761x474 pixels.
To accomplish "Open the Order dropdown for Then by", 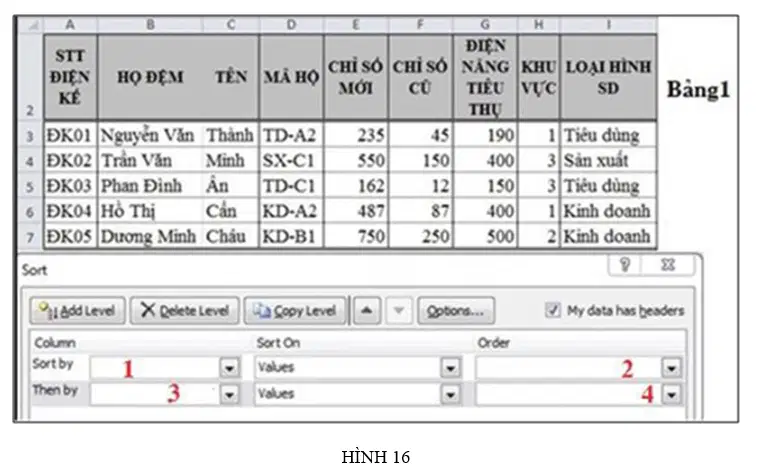I will 672,394.
